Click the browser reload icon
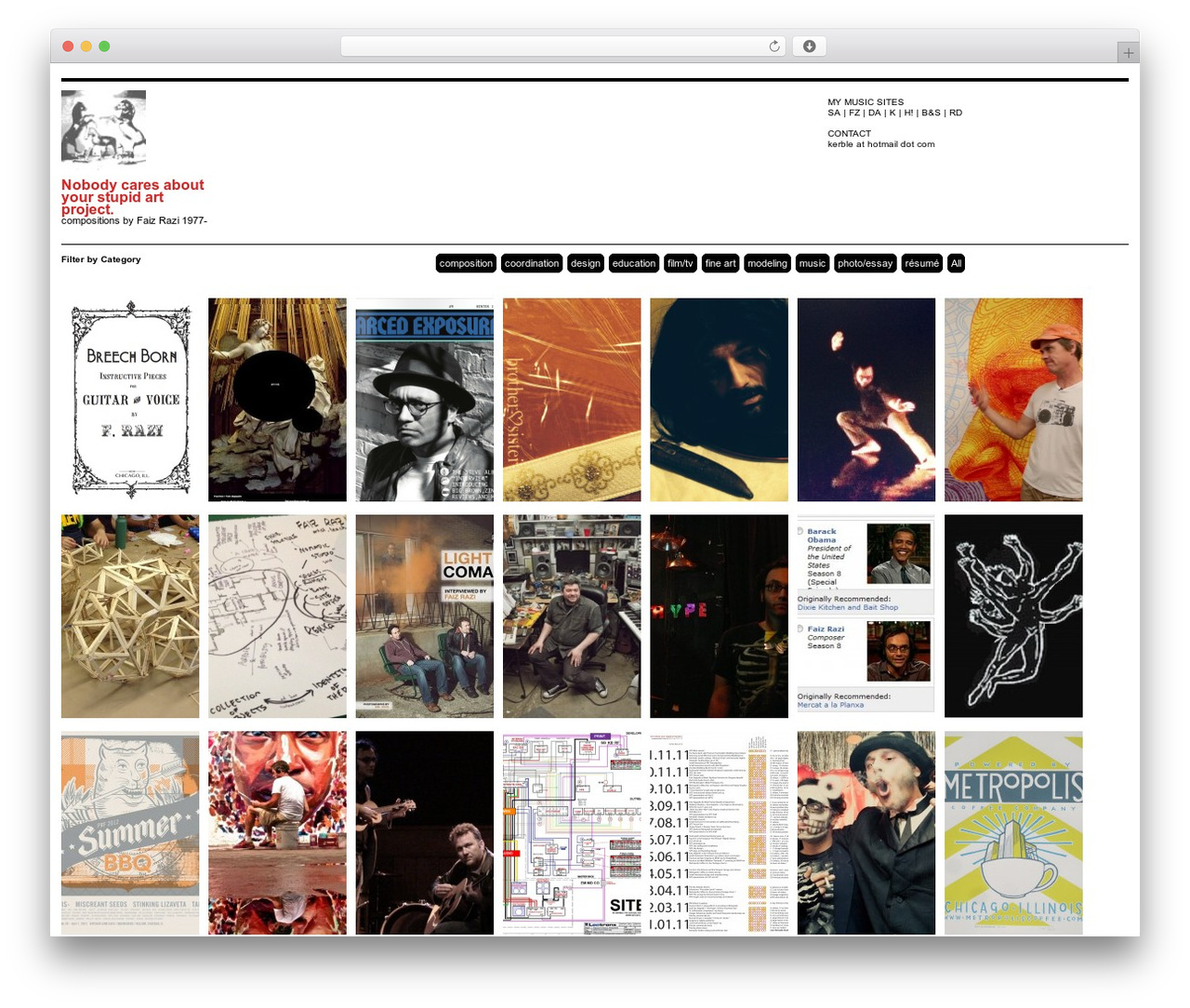This screenshot has width=1190, height=1008. [773, 46]
